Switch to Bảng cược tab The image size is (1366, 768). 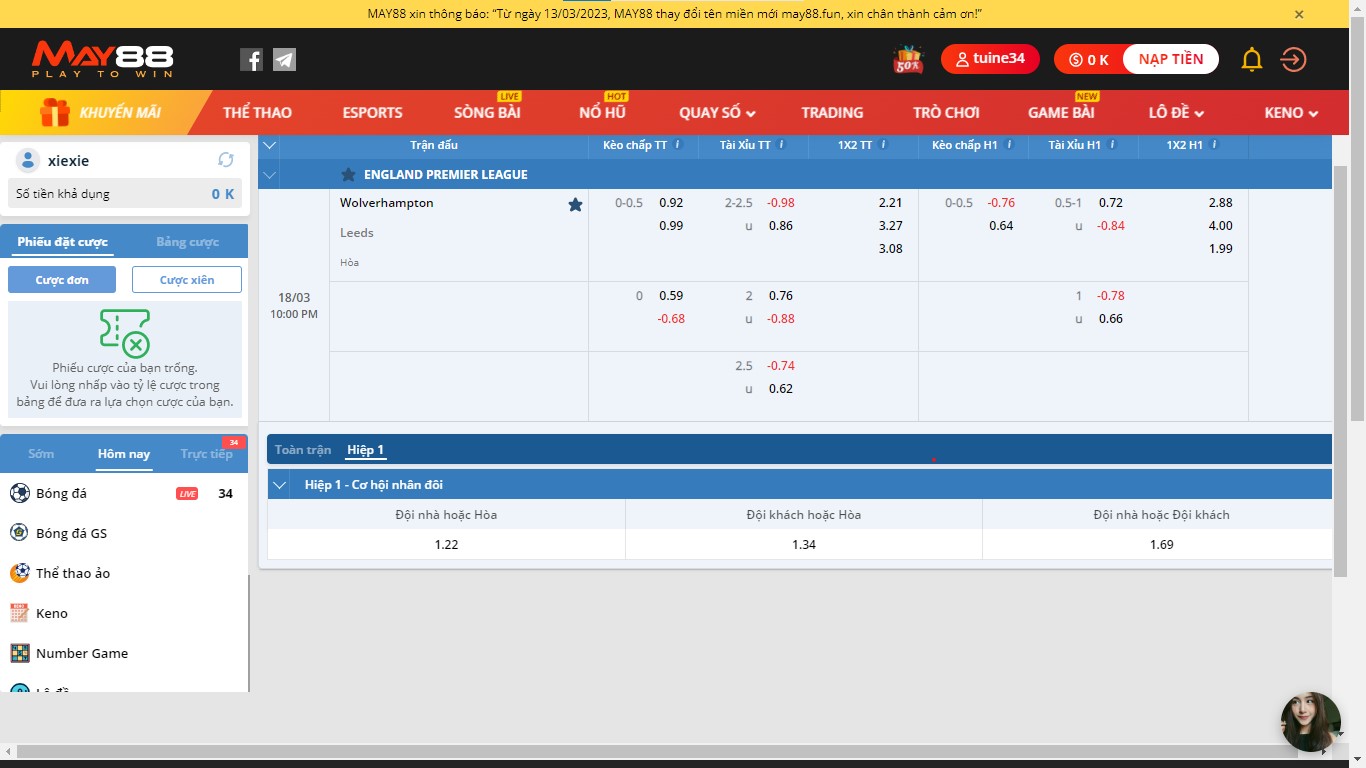pos(187,242)
